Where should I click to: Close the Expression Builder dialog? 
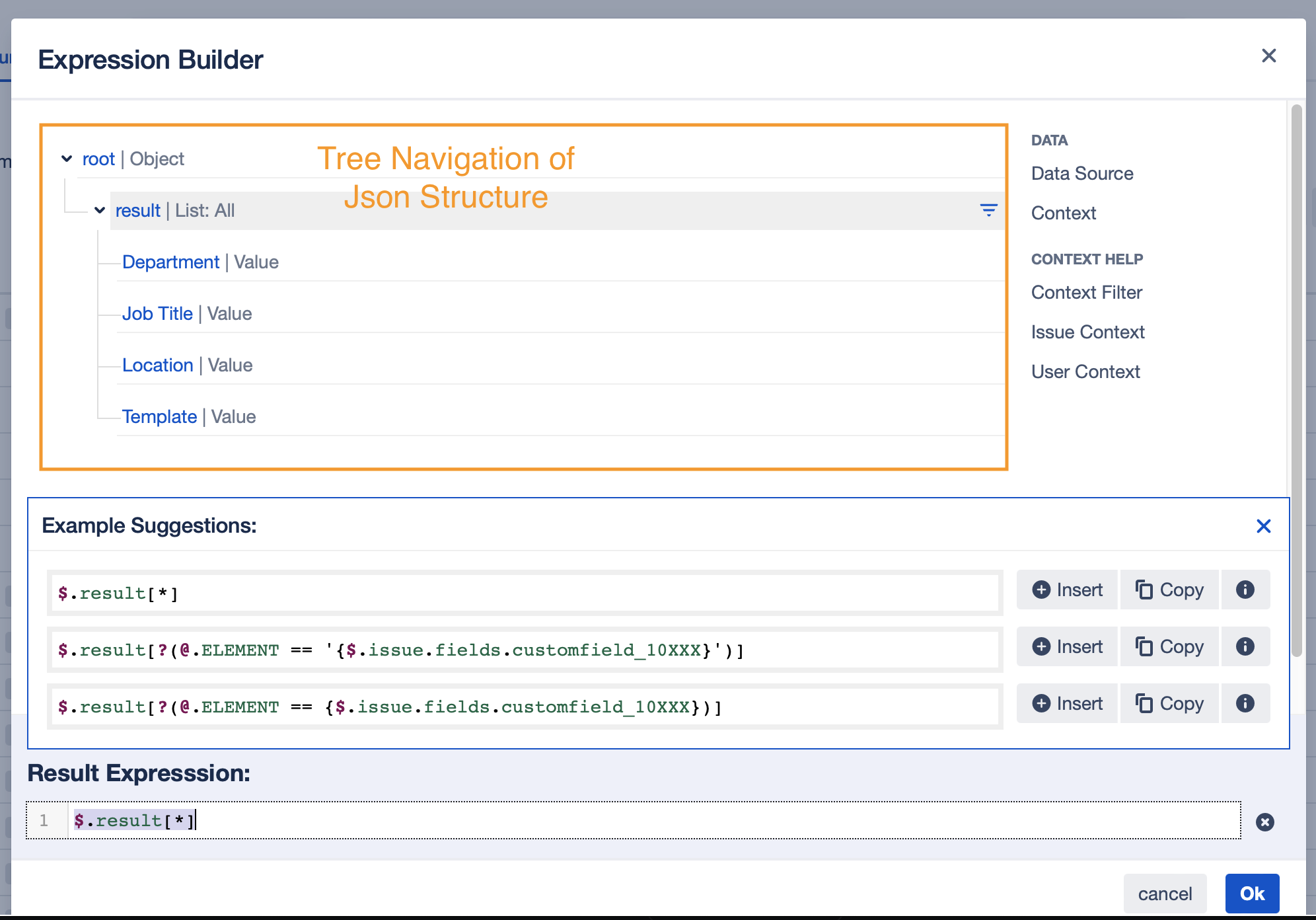coord(1269,56)
